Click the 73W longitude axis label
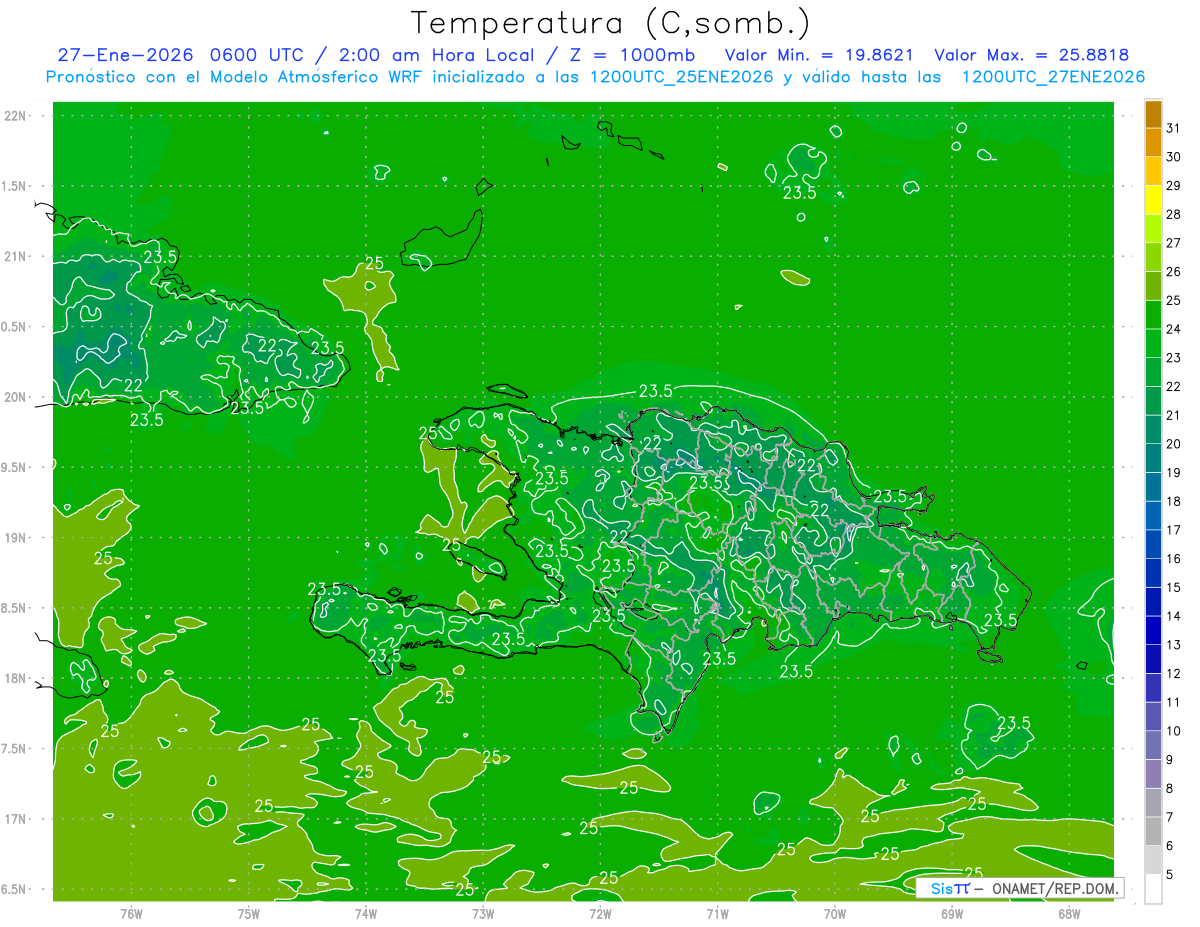Image resolution: width=1200 pixels, height=927 pixels. point(483,913)
